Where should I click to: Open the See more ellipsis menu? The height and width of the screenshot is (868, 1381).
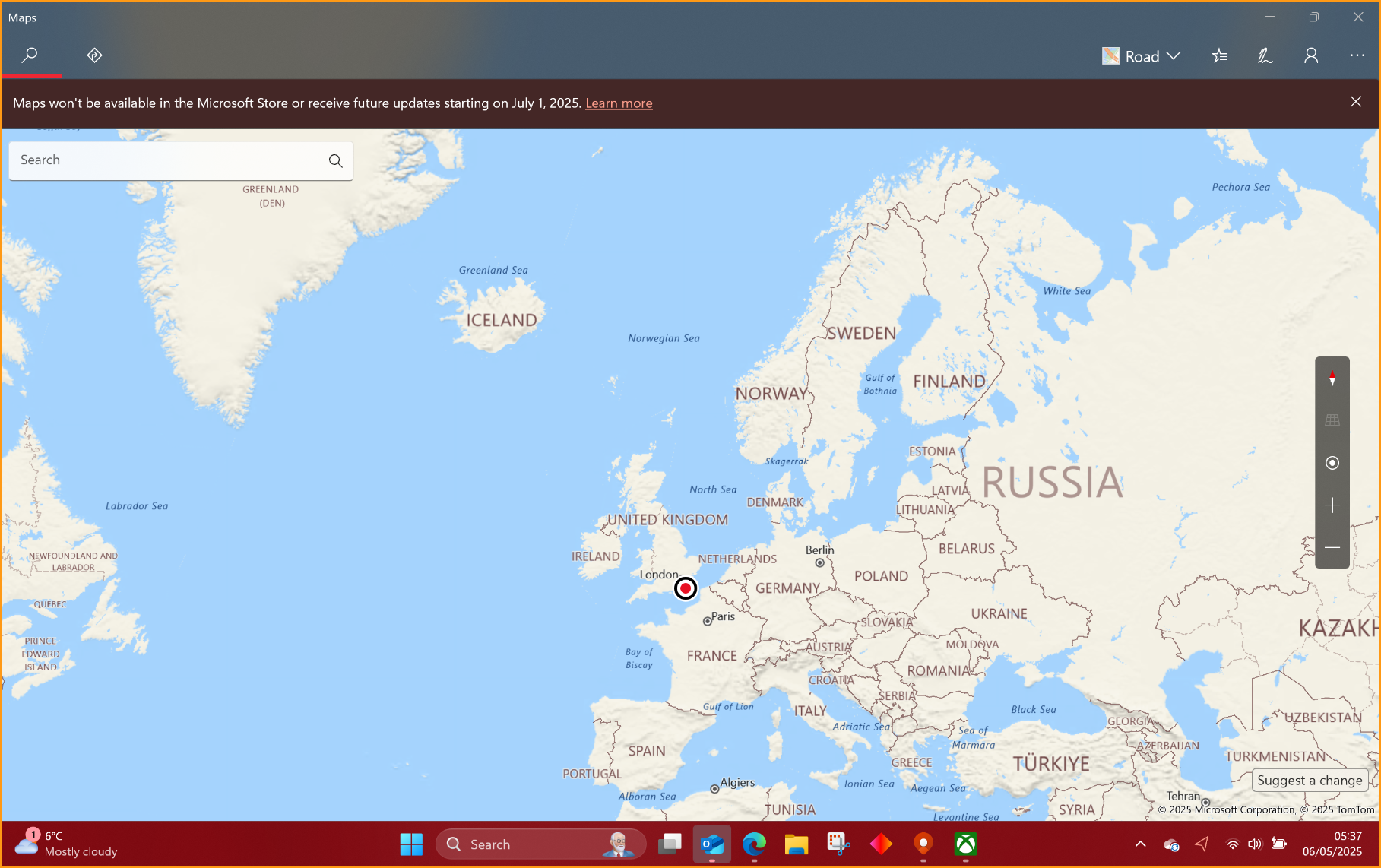(1357, 55)
